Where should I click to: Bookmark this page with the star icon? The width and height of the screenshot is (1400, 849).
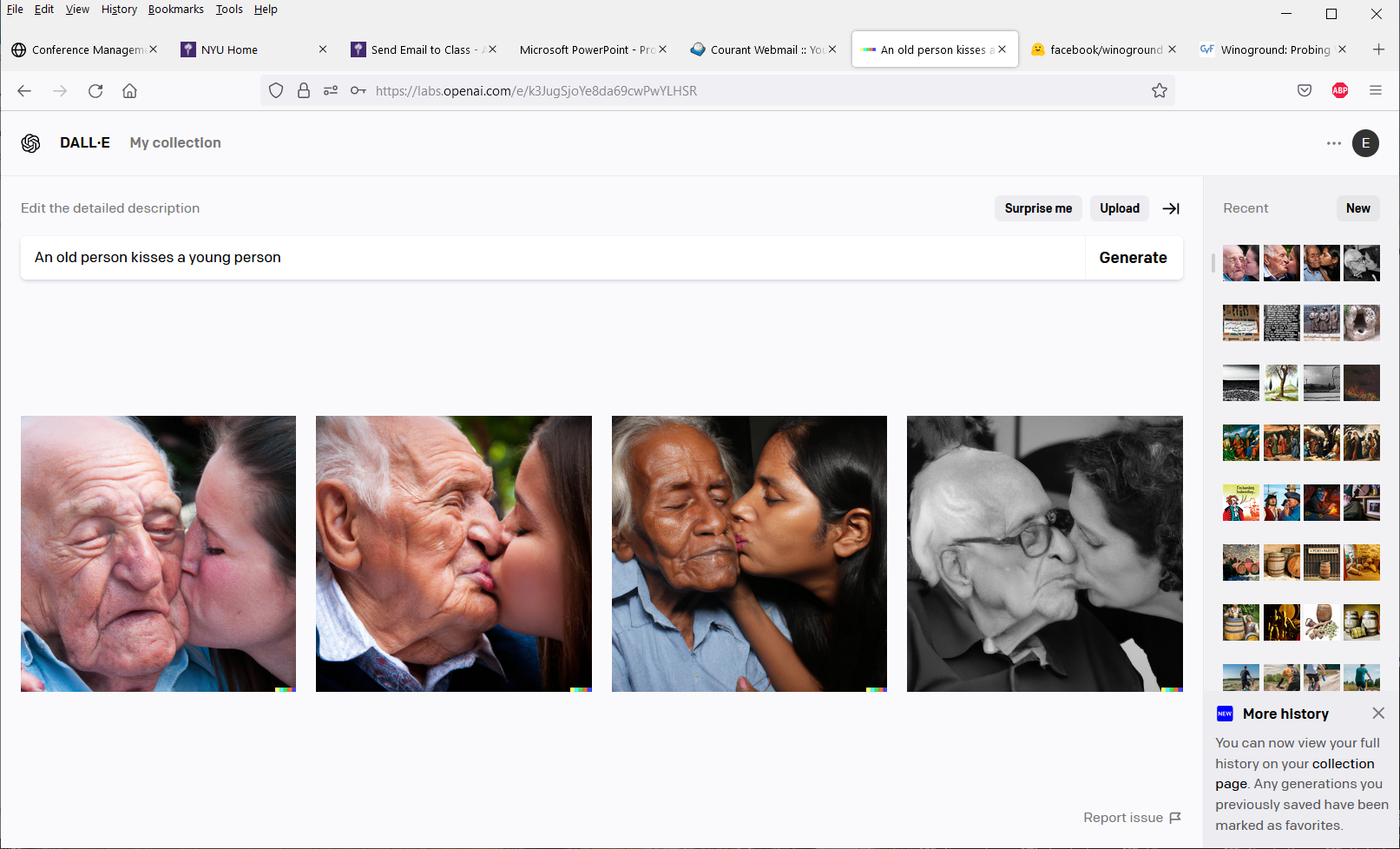click(1159, 91)
